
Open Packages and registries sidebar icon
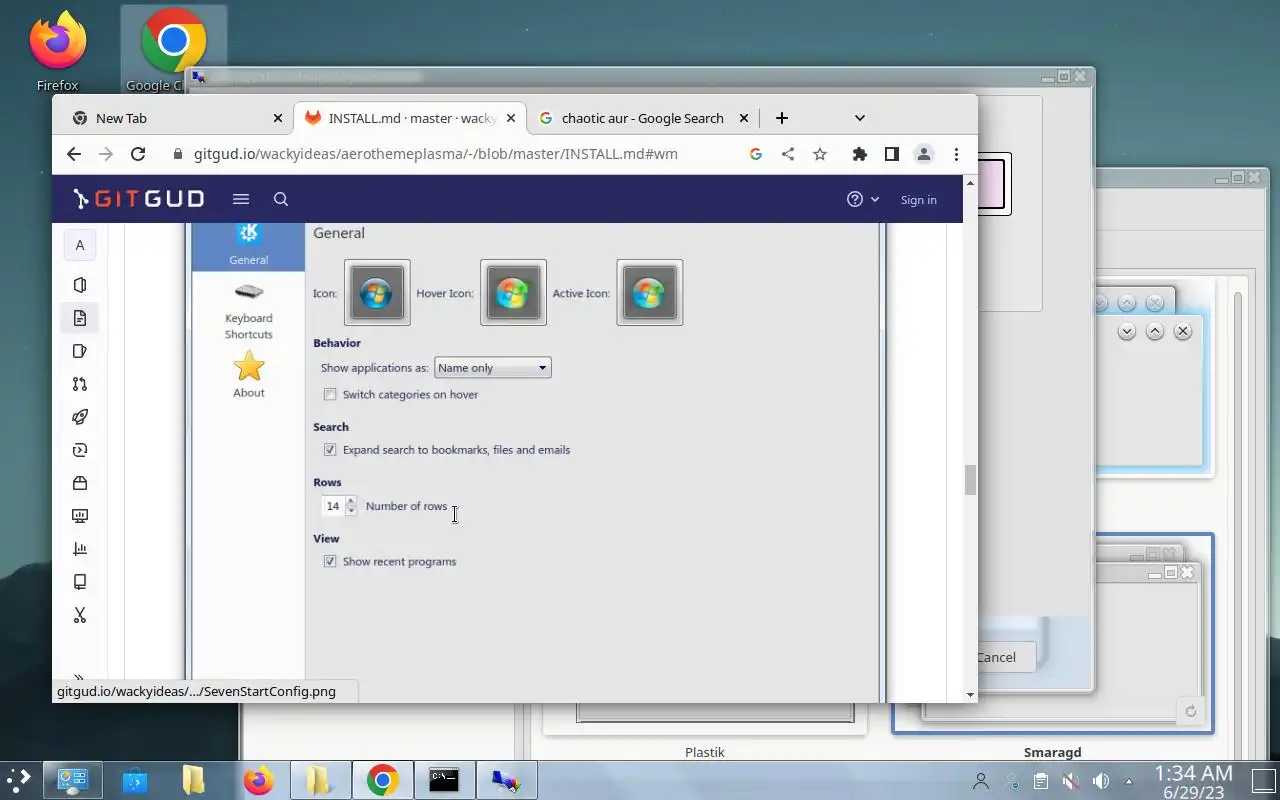[x=80, y=483]
